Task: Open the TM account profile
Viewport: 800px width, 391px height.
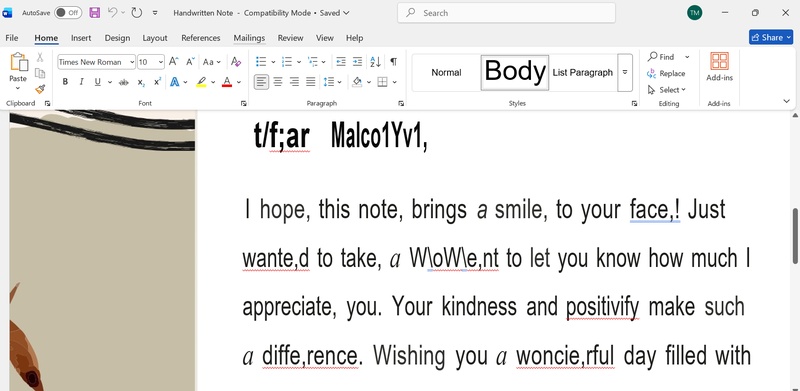Action: tap(694, 13)
